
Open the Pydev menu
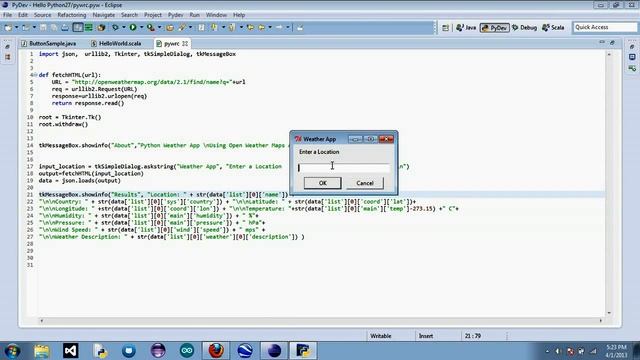tap(176, 15)
